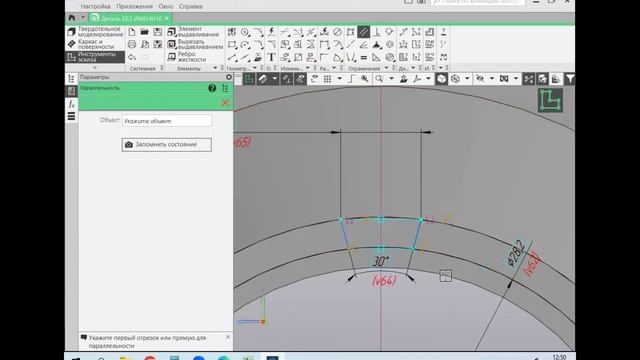The height and width of the screenshot is (360, 640).
Task: Open the Окно menu
Action: pyautogui.click(x=166, y=7)
